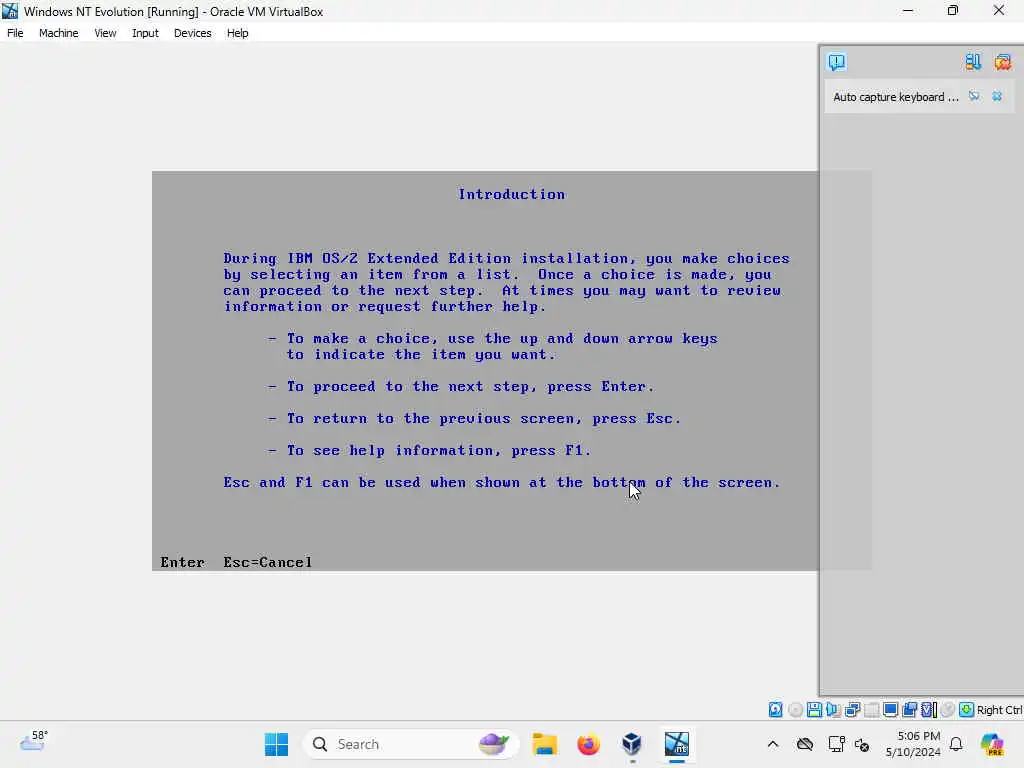Launch Firefox from the taskbar
The width and height of the screenshot is (1024, 768).
click(588, 744)
